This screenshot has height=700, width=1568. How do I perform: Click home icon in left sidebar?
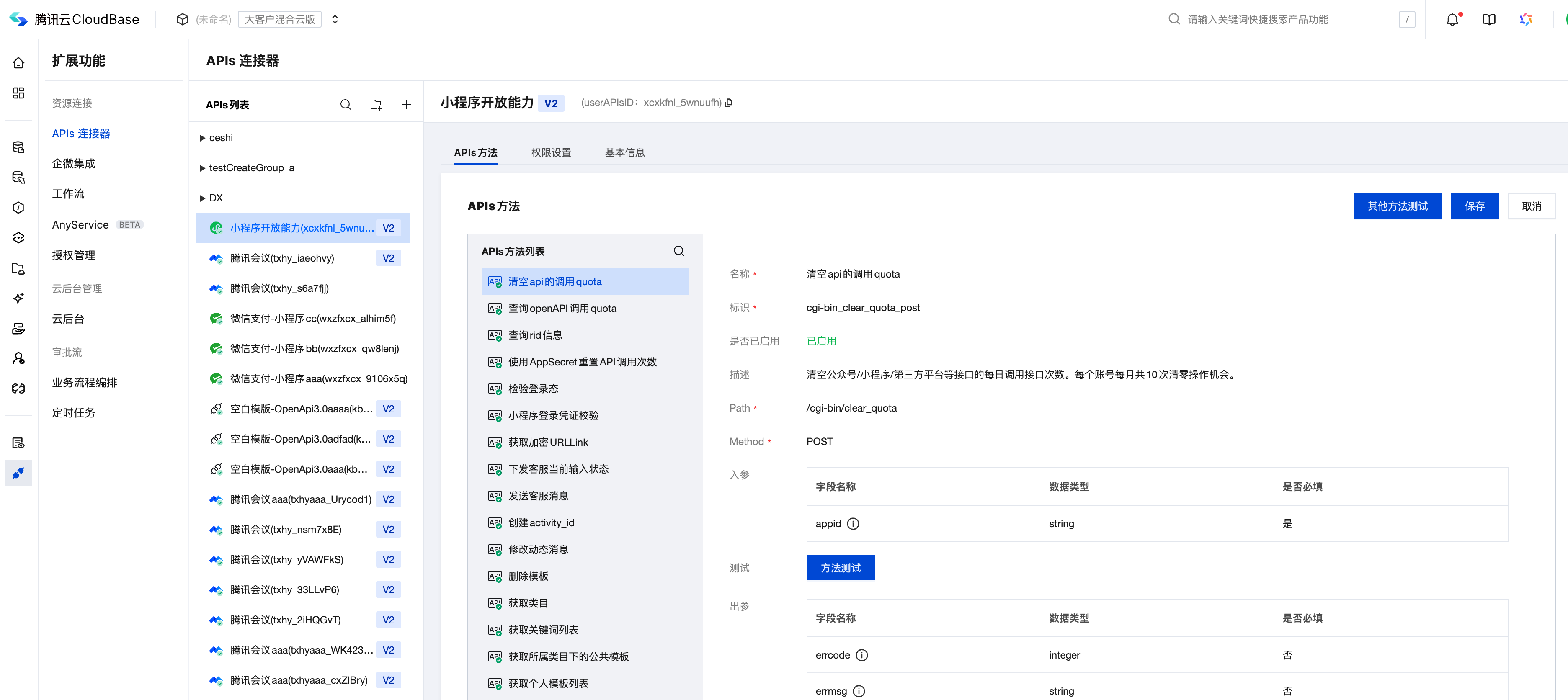(x=18, y=63)
